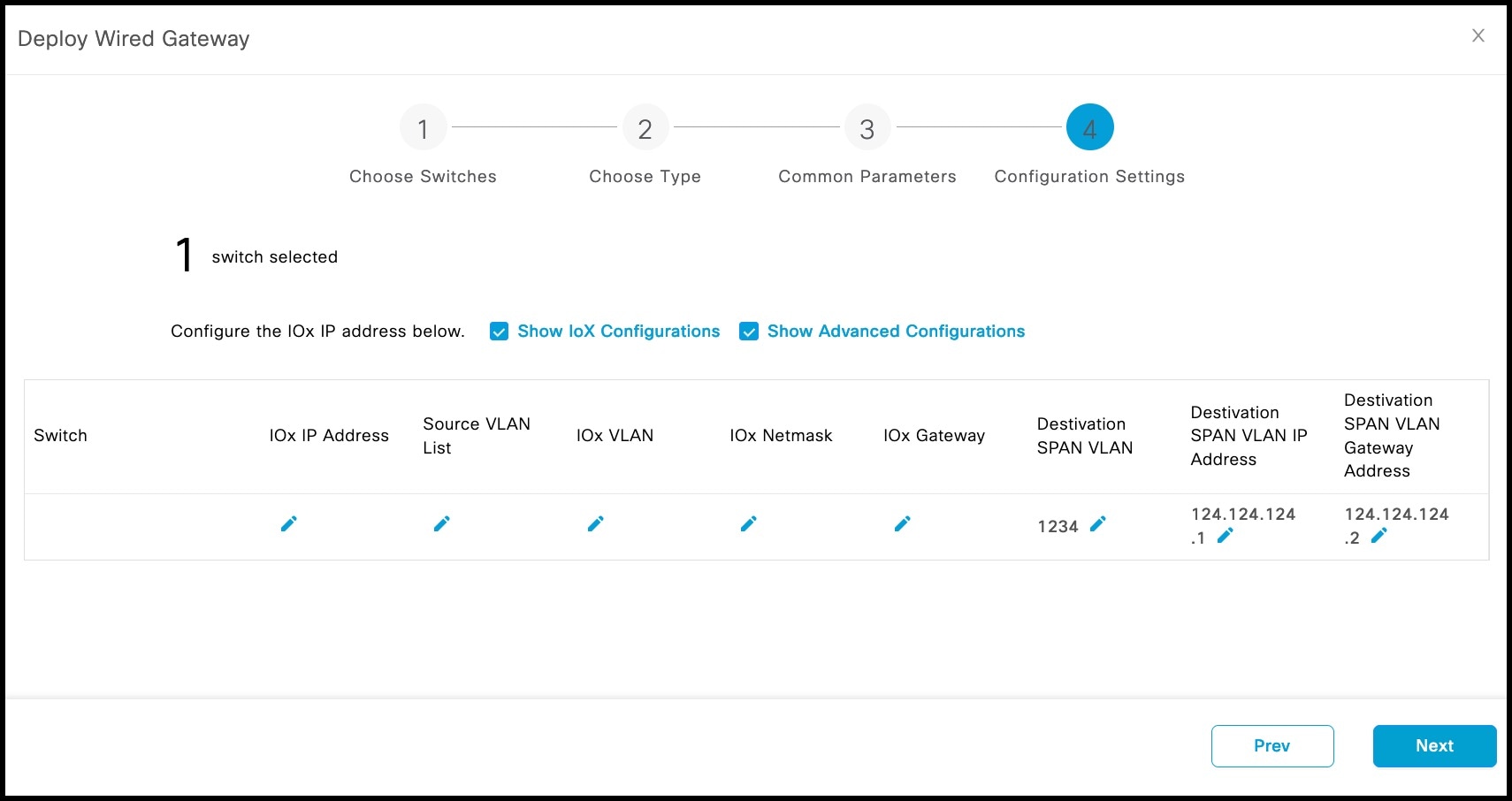Go back to step 1 Choose Switches
The width and height of the screenshot is (1512, 801).
(x=423, y=126)
